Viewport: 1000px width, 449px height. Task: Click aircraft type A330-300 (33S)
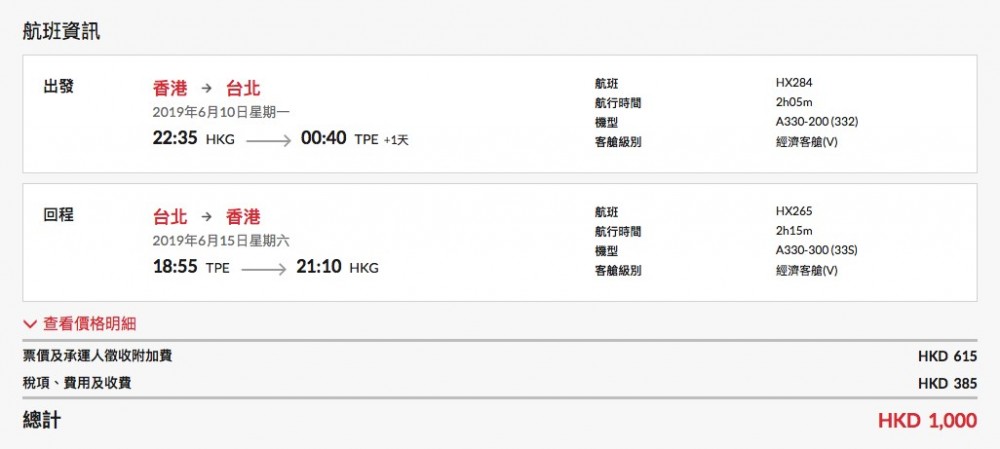(816, 250)
